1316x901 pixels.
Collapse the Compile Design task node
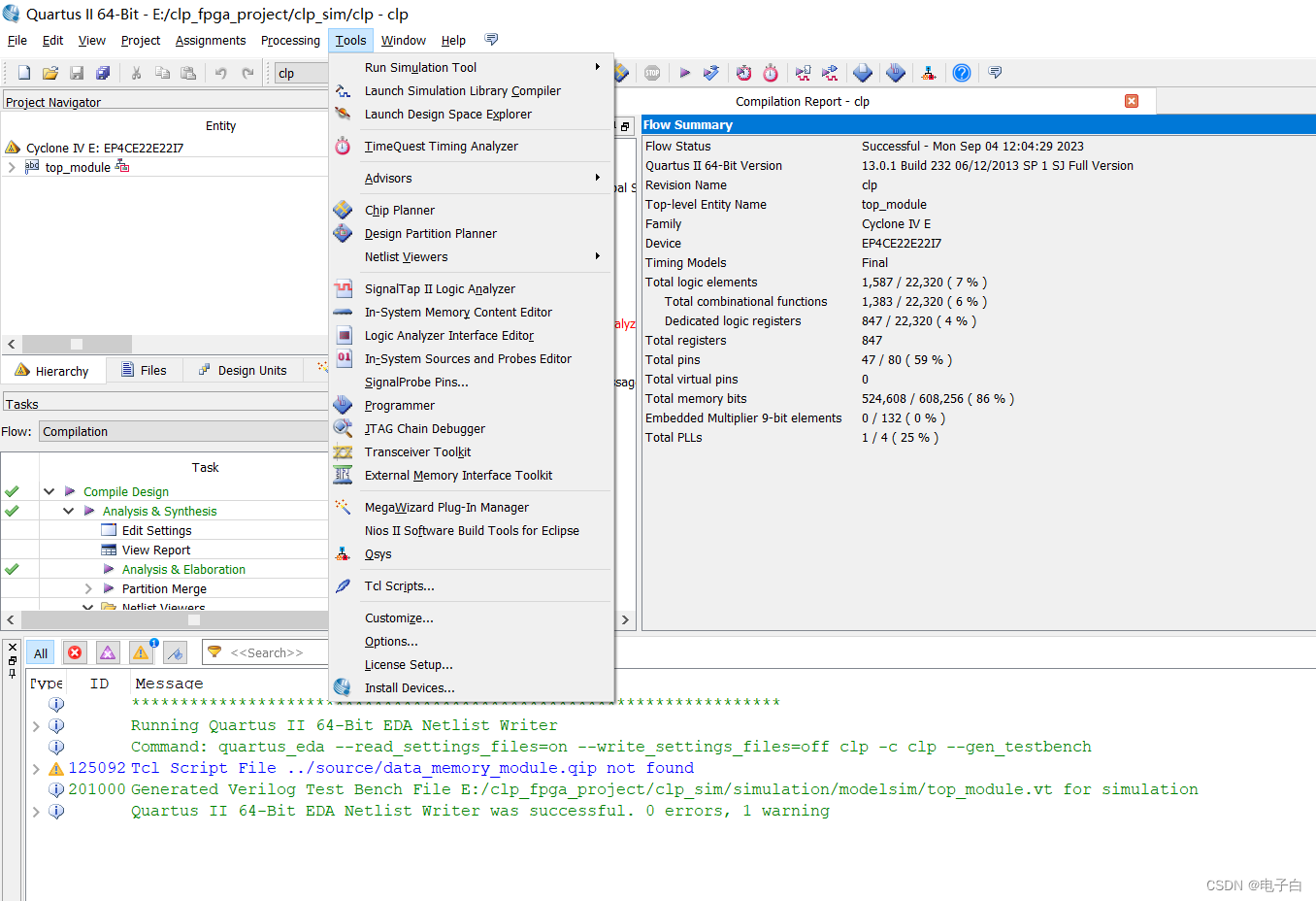49,491
